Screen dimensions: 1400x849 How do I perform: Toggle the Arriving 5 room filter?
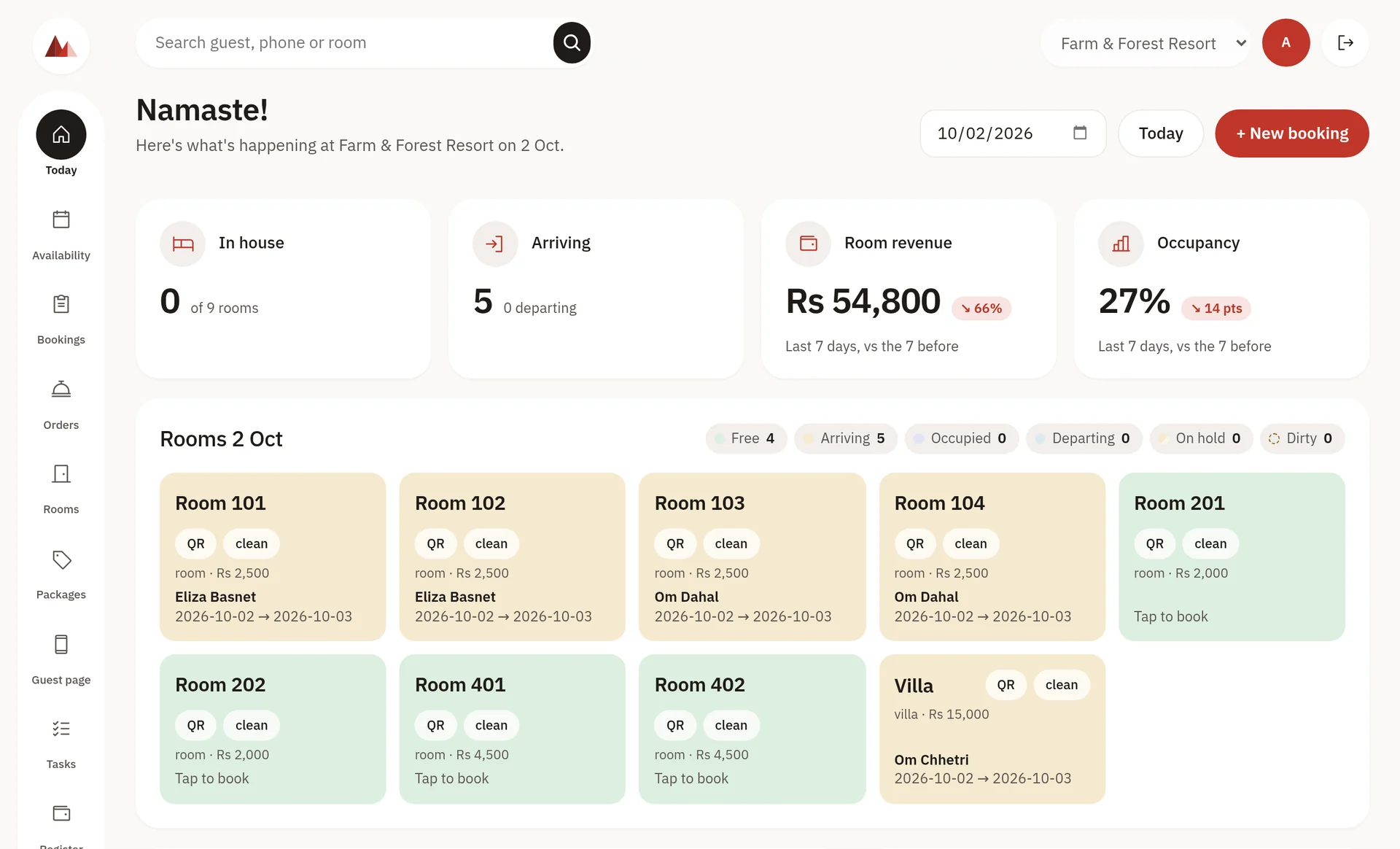click(x=846, y=438)
